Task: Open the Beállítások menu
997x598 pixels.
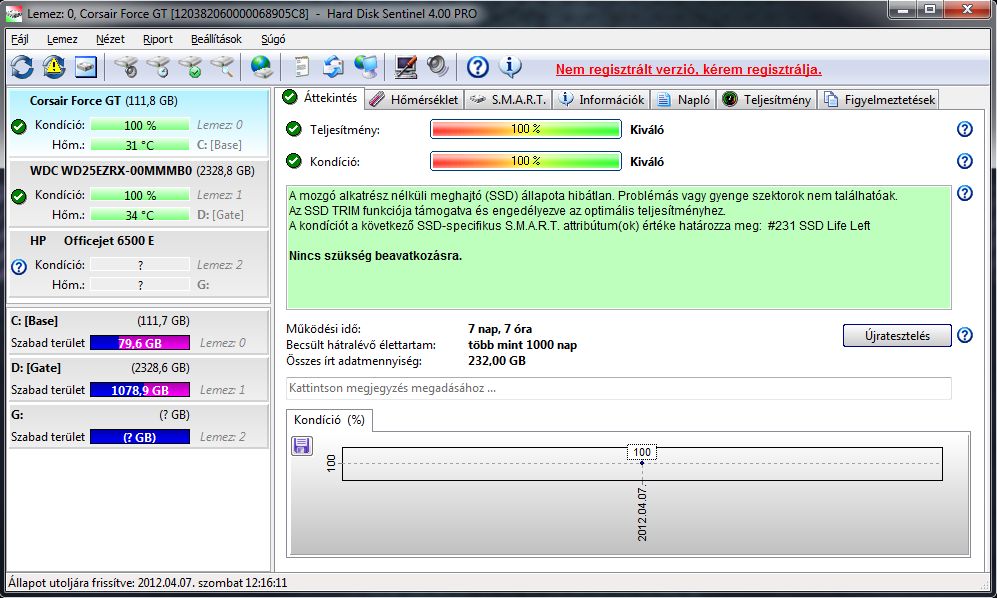Action: pyautogui.click(x=216, y=39)
